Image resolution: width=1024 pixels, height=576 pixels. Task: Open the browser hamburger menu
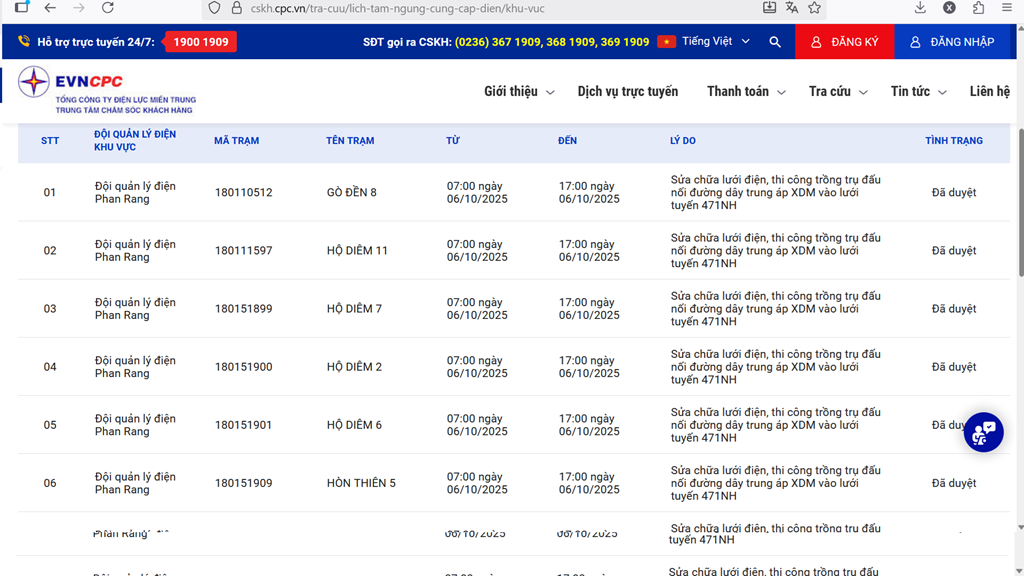pyautogui.click(x=1007, y=8)
